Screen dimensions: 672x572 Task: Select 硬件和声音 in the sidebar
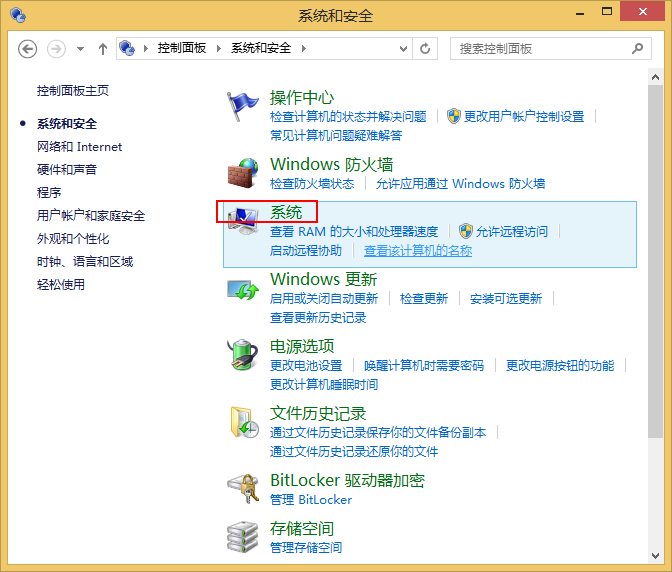coord(67,169)
